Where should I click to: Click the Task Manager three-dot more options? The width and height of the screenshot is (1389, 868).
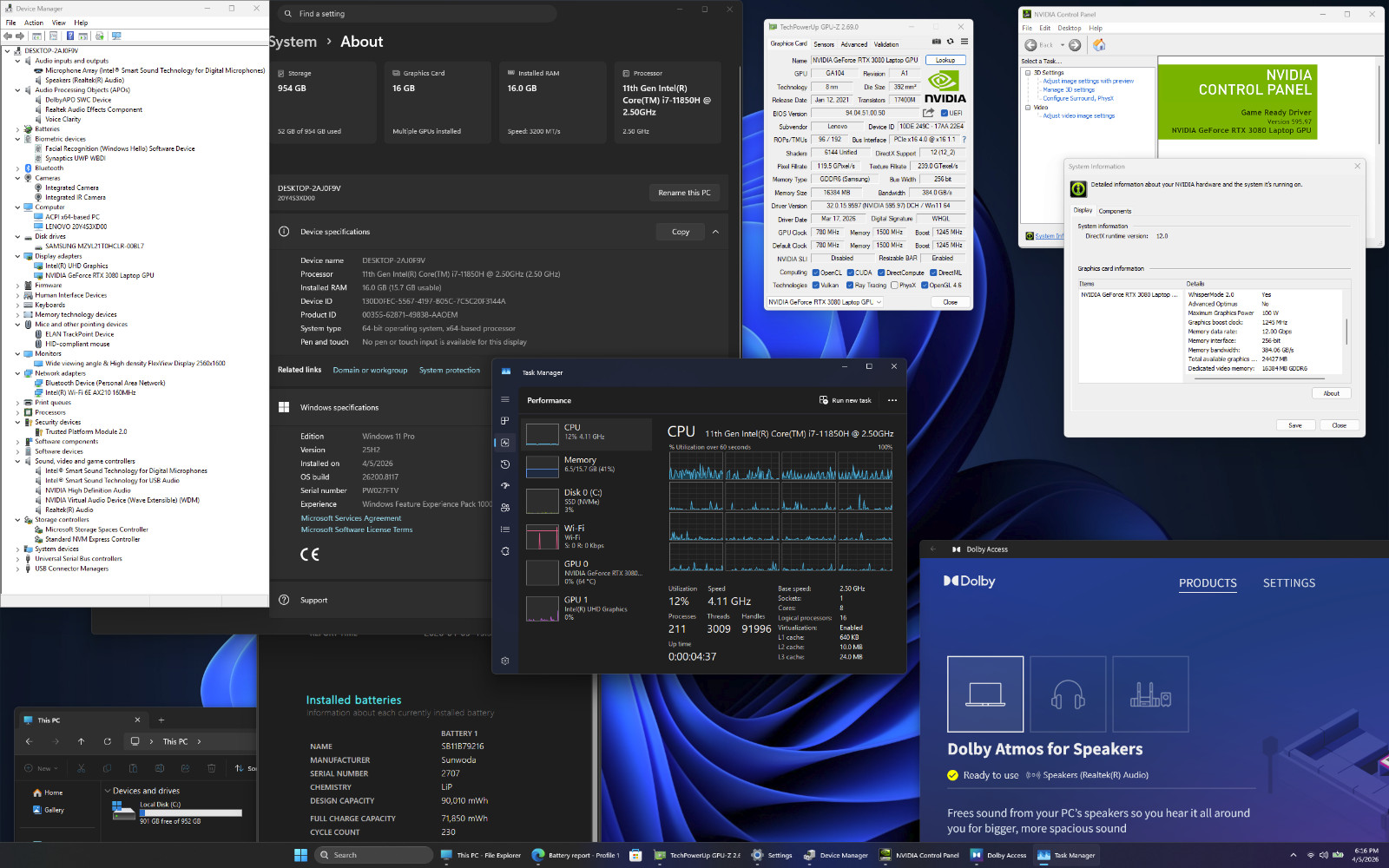pos(892,400)
